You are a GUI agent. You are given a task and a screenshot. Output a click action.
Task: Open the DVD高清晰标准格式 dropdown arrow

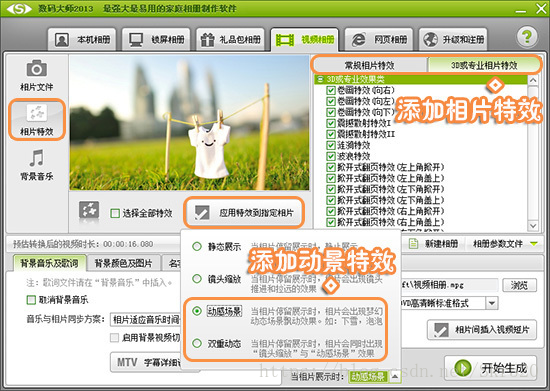492,303
